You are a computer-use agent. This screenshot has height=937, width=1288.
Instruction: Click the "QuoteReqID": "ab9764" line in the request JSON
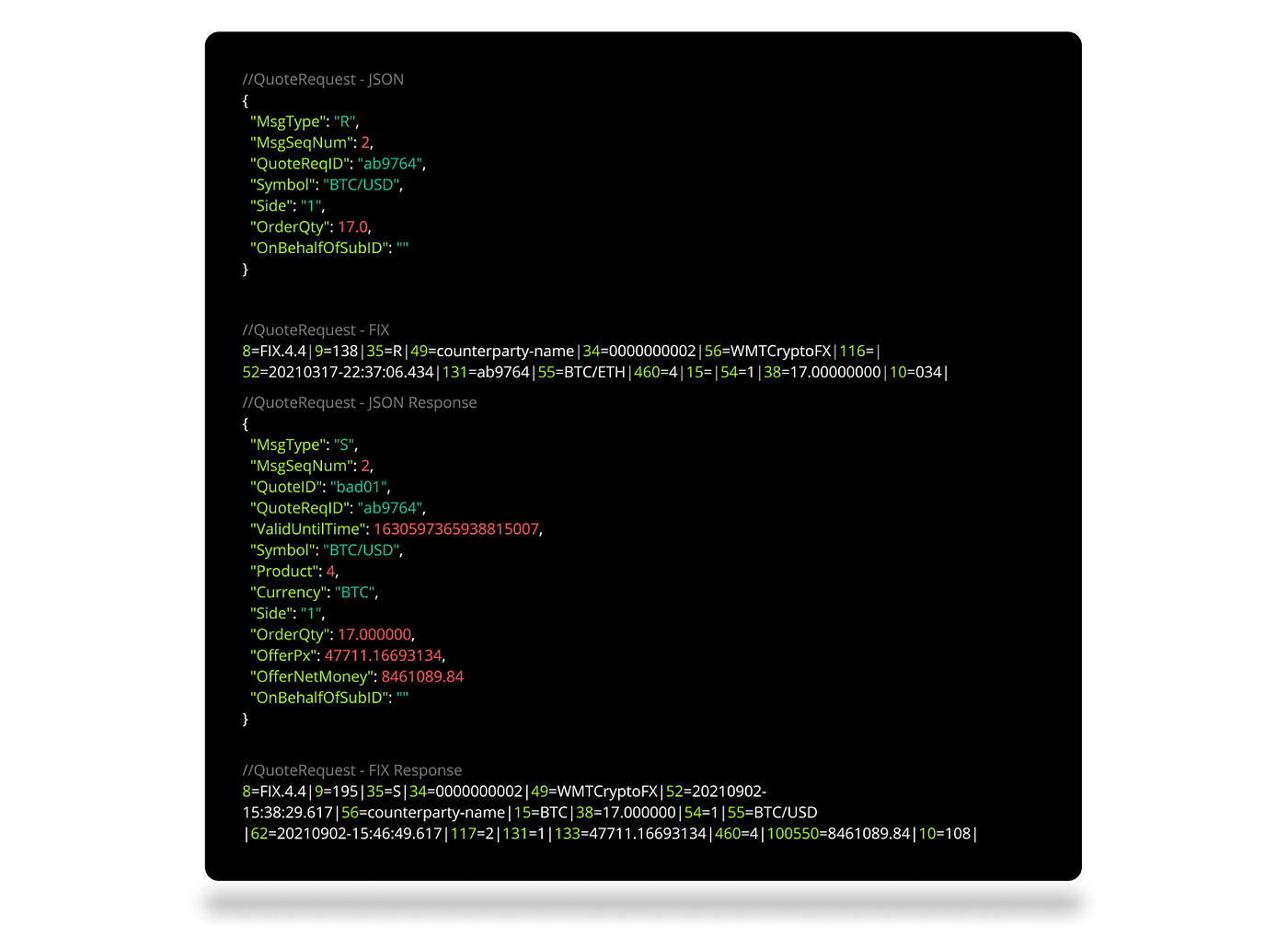click(338, 164)
